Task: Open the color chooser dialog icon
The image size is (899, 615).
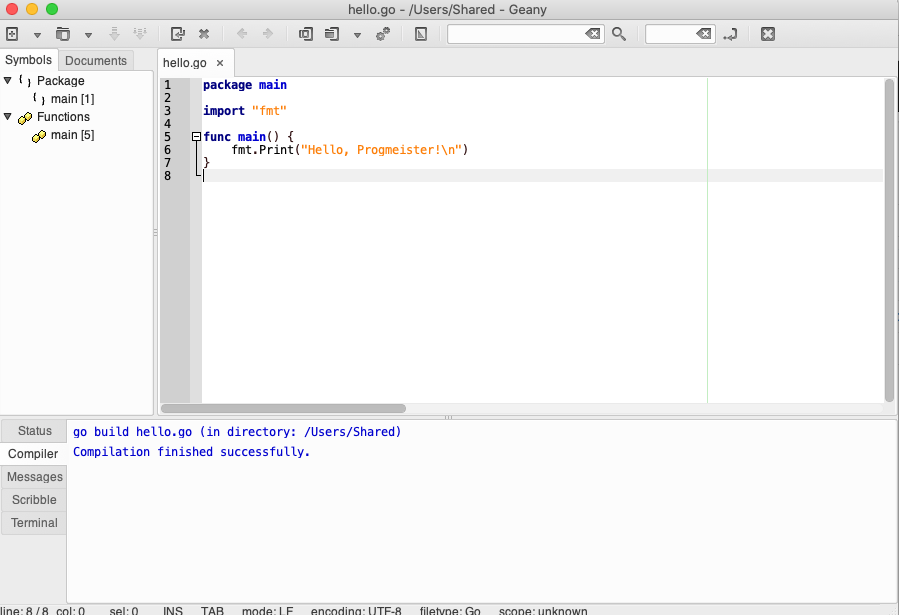Action: tap(421, 34)
